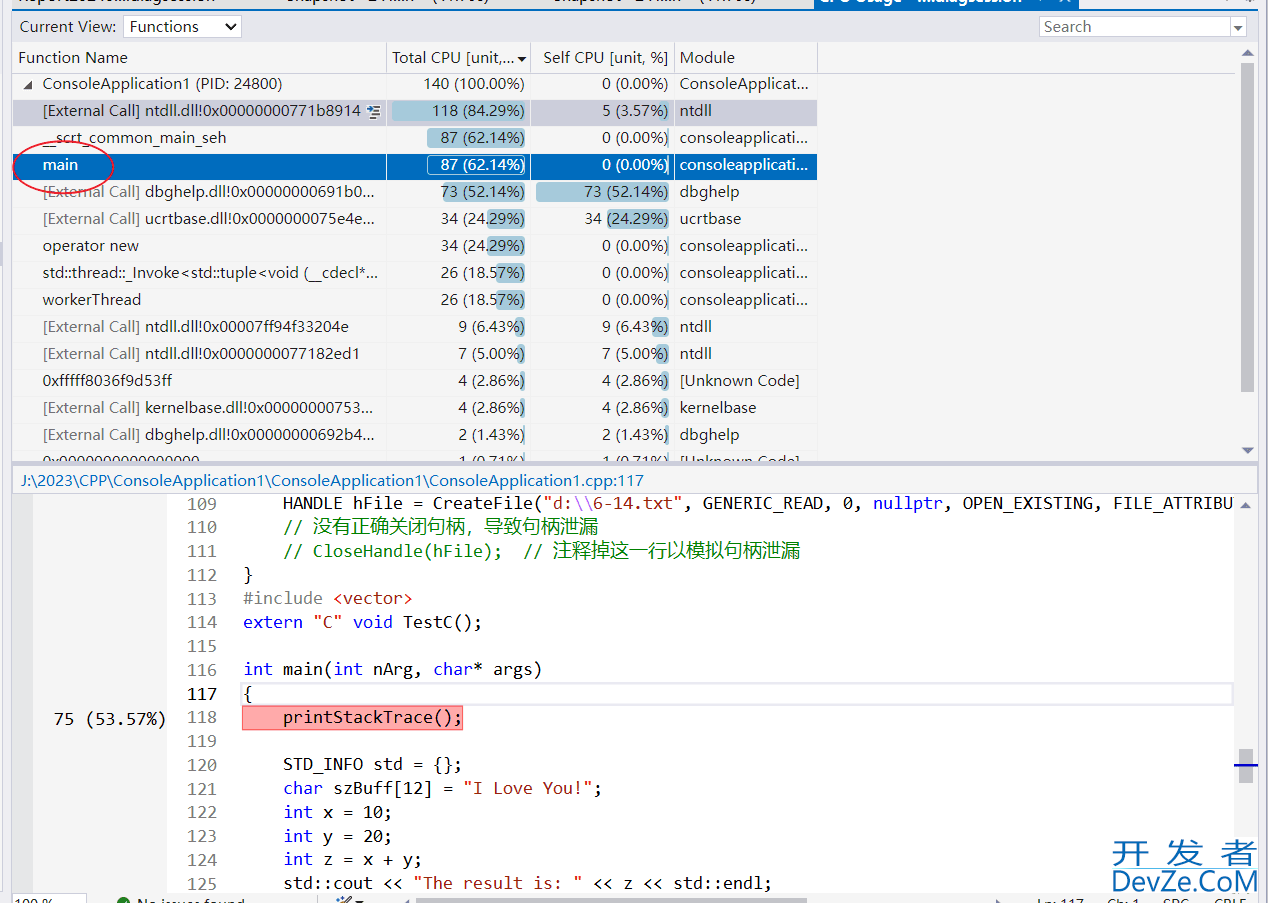Click the Current View label
This screenshot has height=903, width=1268.
pos(67,27)
